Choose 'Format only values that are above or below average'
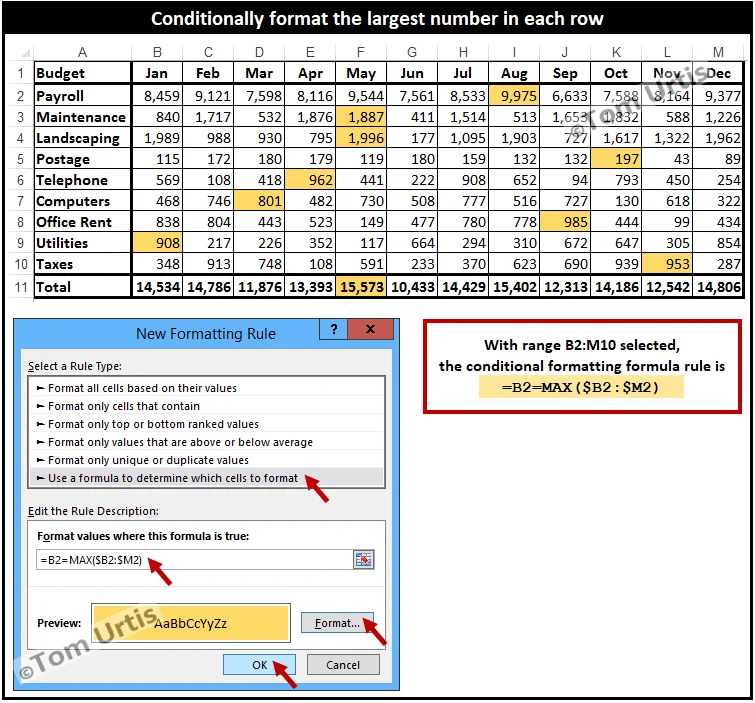The height and width of the screenshot is (703, 755). pyautogui.click(x=207, y=442)
